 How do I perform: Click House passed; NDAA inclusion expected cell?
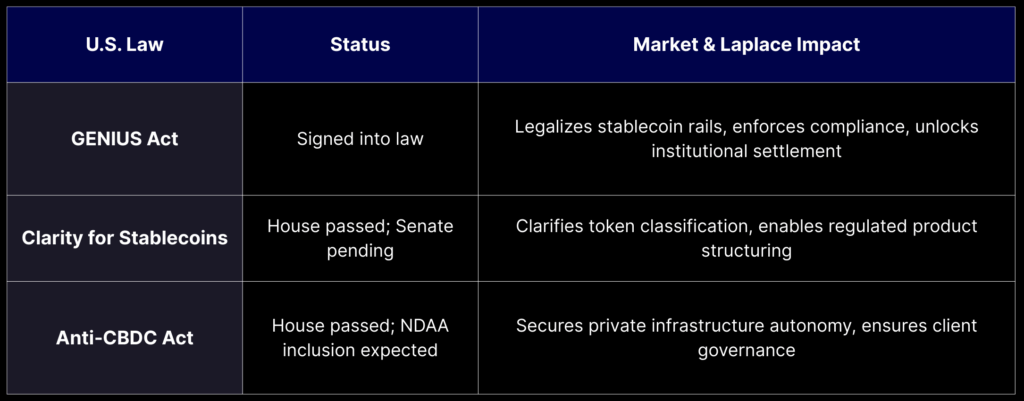[x=360, y=338]
